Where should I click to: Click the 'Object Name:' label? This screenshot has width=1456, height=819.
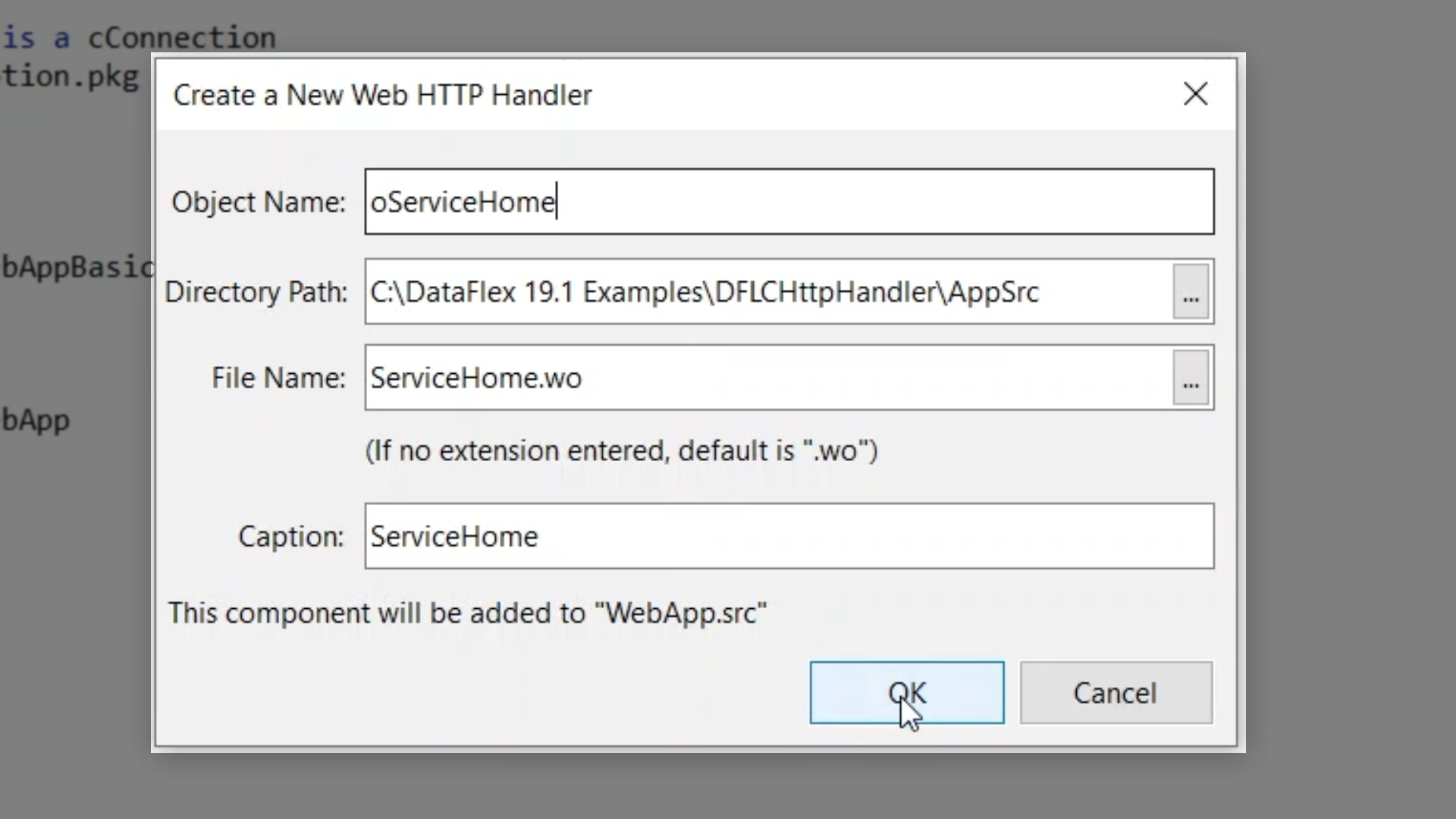click(x=258, y=202)
